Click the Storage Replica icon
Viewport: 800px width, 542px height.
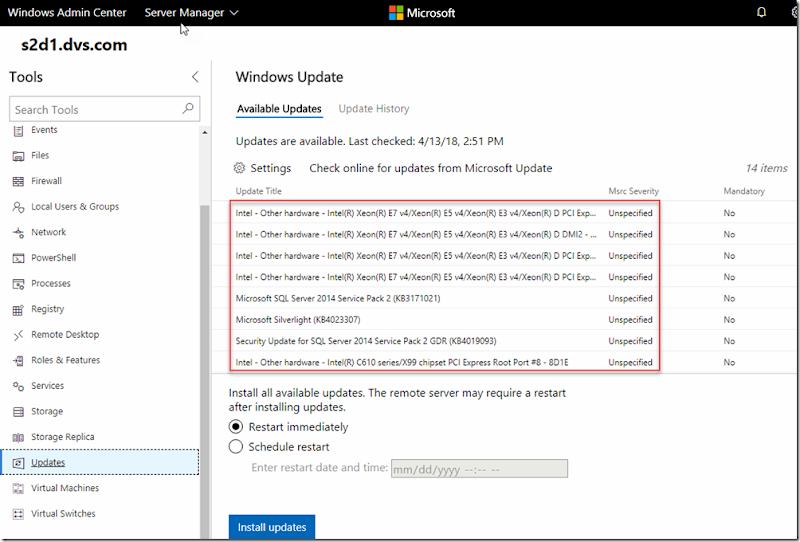(x=18, y=437)
